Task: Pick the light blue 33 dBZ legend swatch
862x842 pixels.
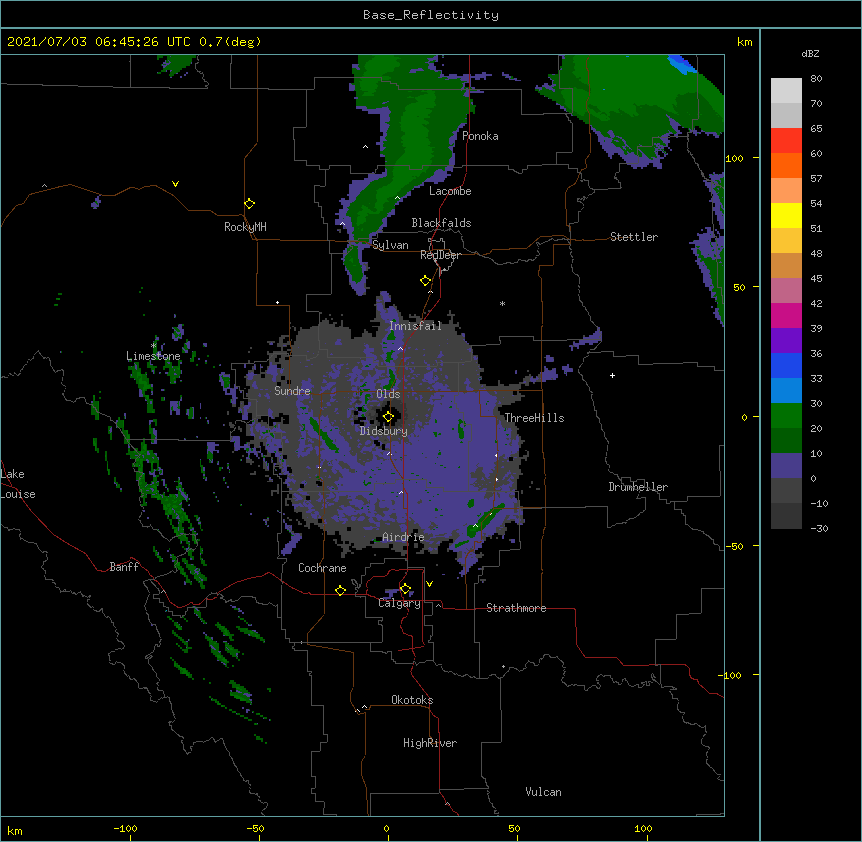Action: [x=786, y=391]
